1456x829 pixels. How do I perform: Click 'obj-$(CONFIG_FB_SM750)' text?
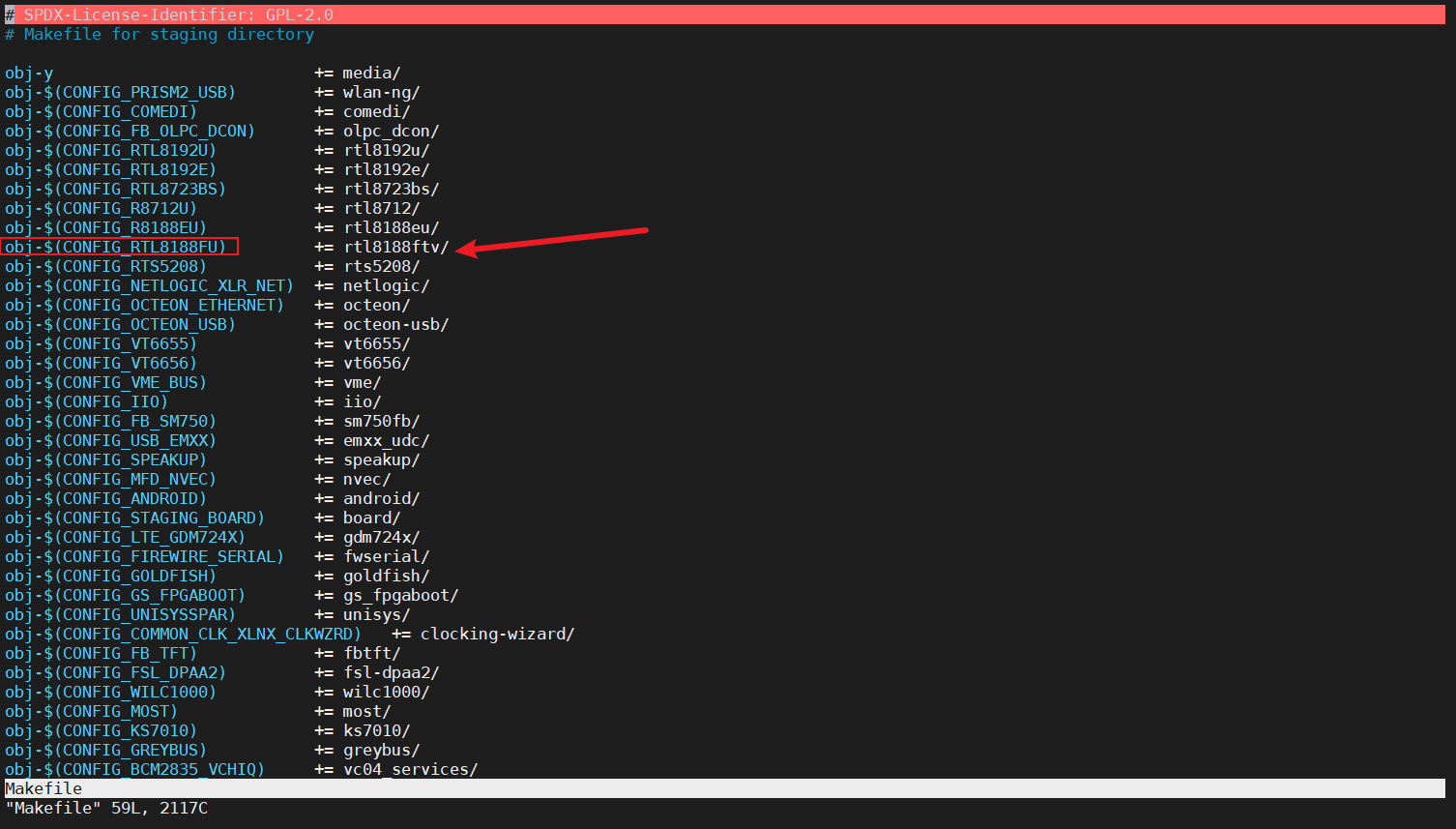click(x=111, y=421)
